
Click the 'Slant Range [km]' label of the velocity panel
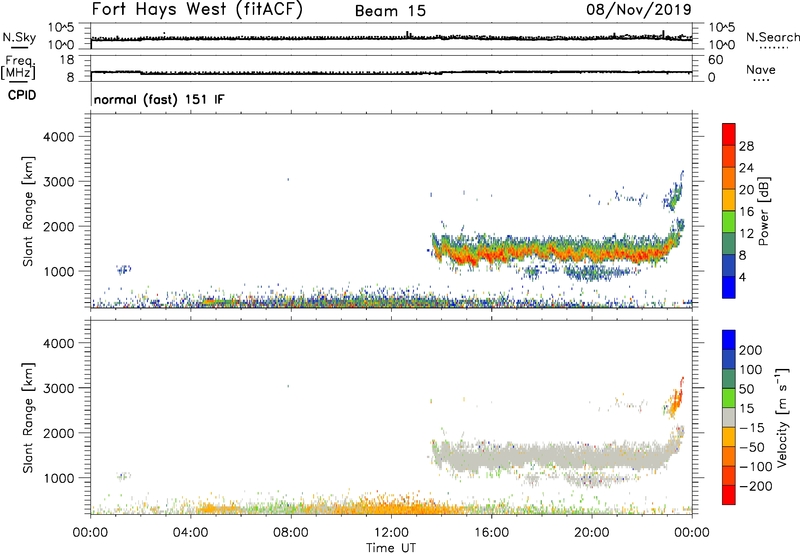[x=28, y=418]
